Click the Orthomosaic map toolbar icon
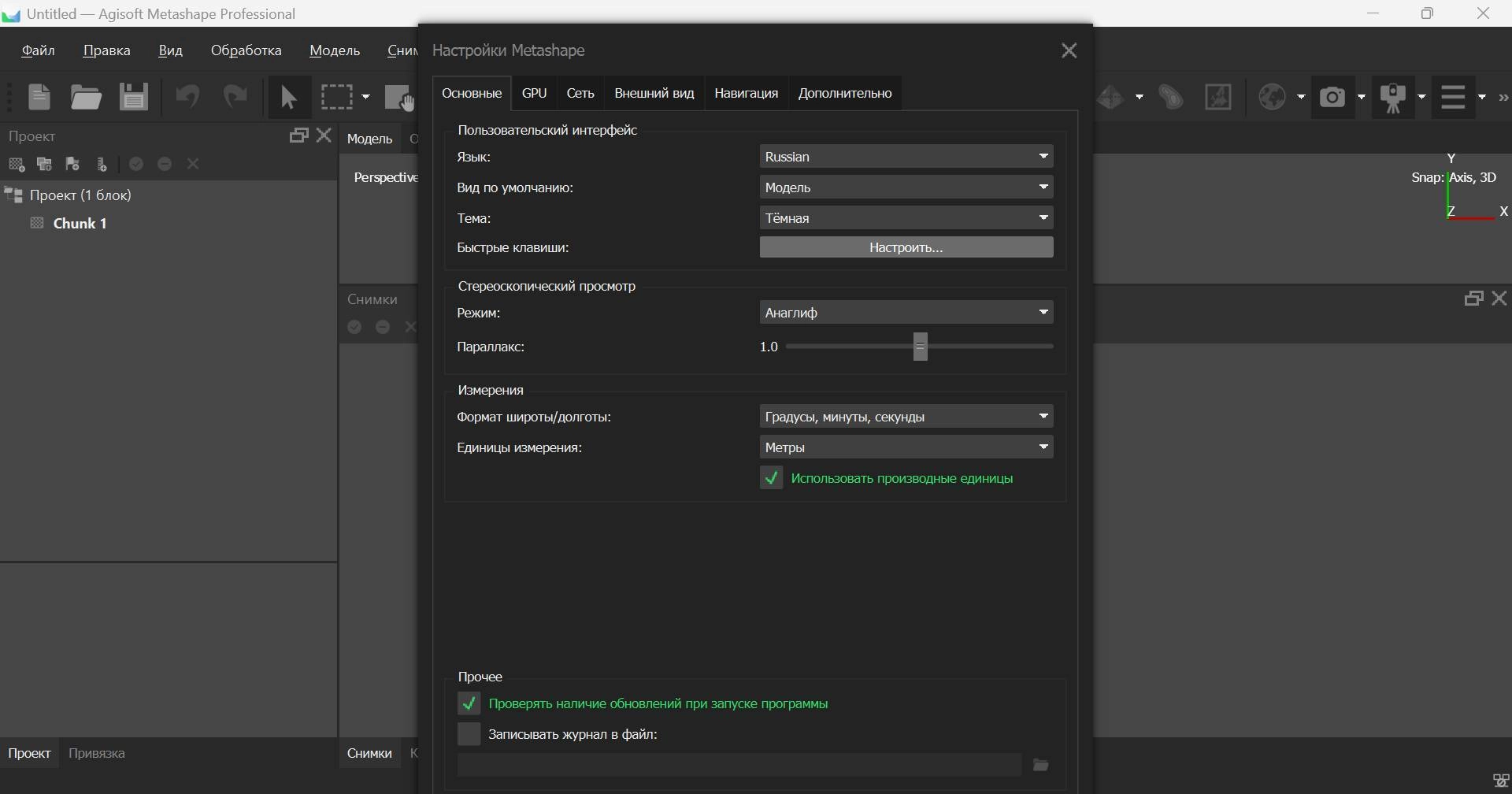This screenshot has height=794, width=1512. [x=1218, y=98]
